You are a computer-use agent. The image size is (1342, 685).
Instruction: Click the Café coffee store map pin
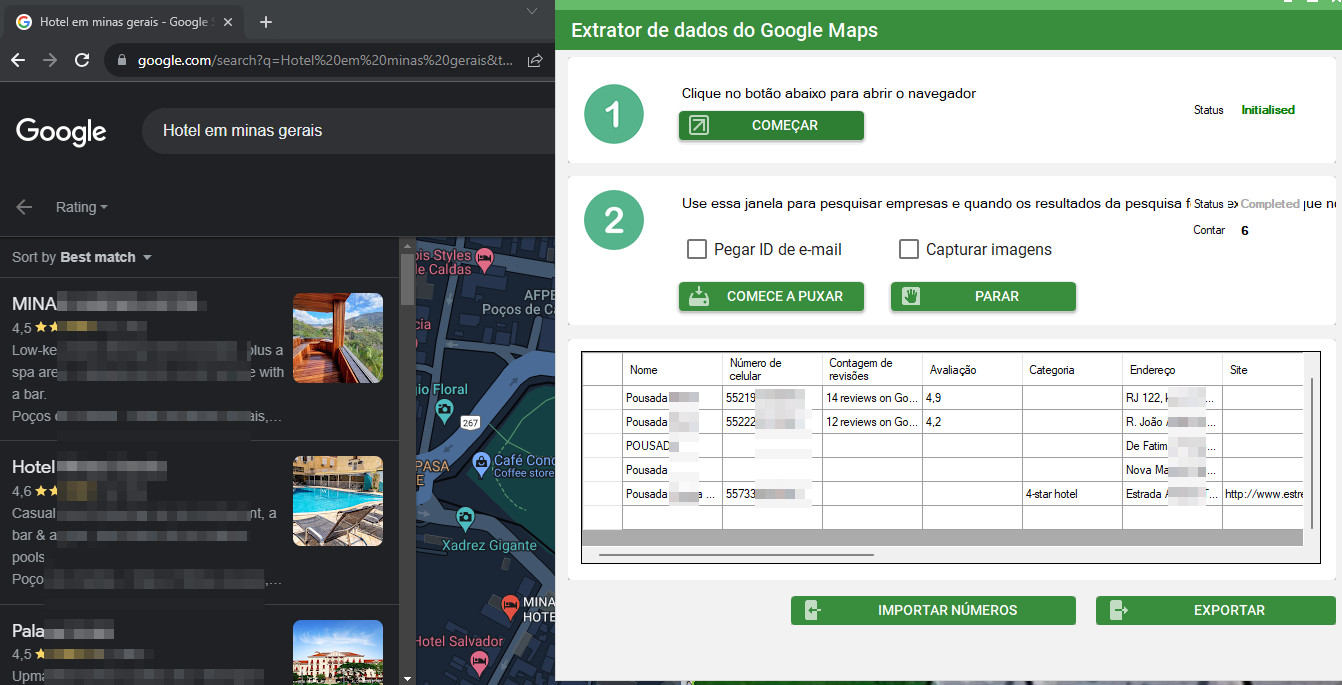[481, 461]
